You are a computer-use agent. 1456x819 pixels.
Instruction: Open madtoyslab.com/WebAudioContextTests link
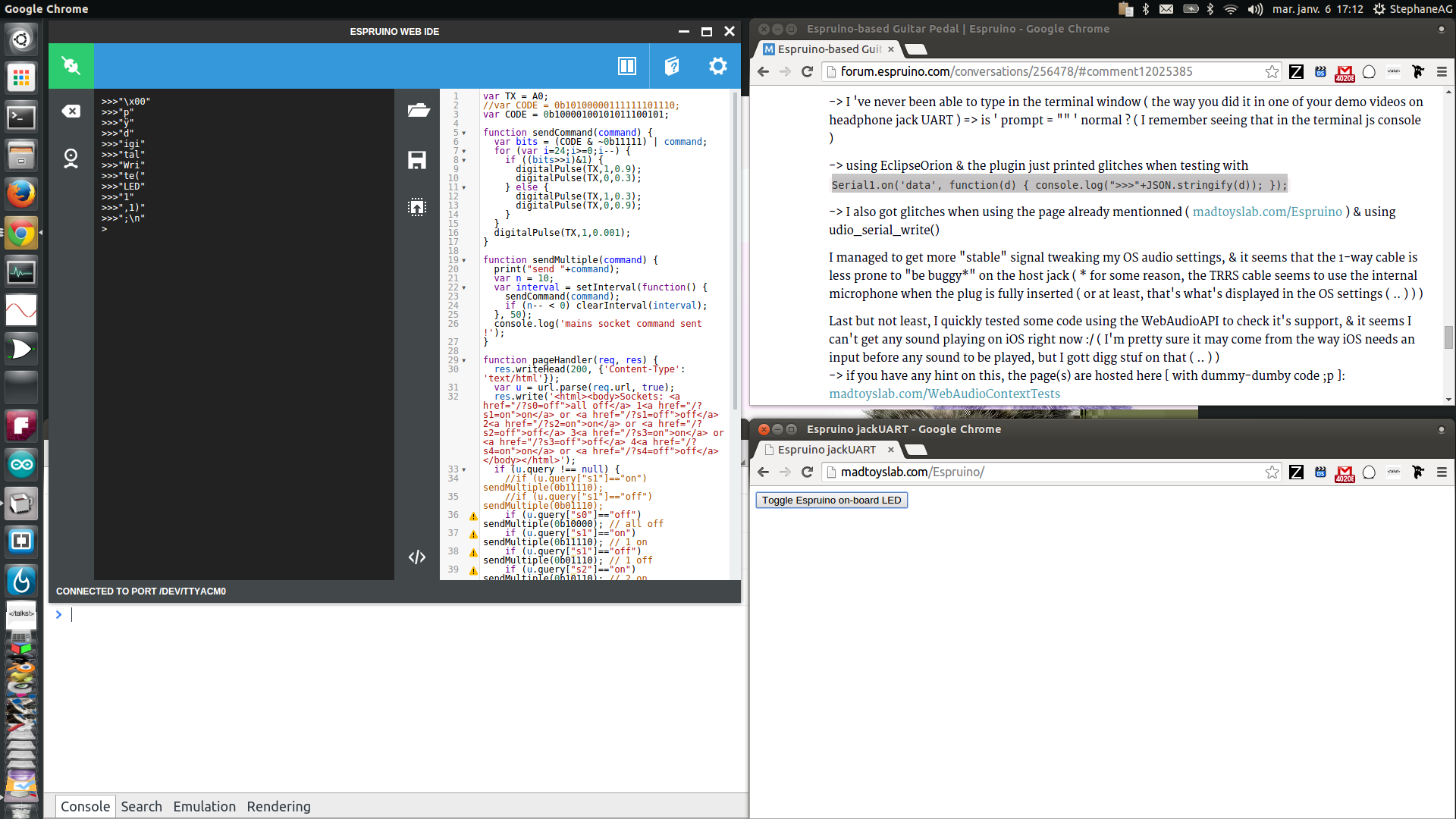point(944,394)
